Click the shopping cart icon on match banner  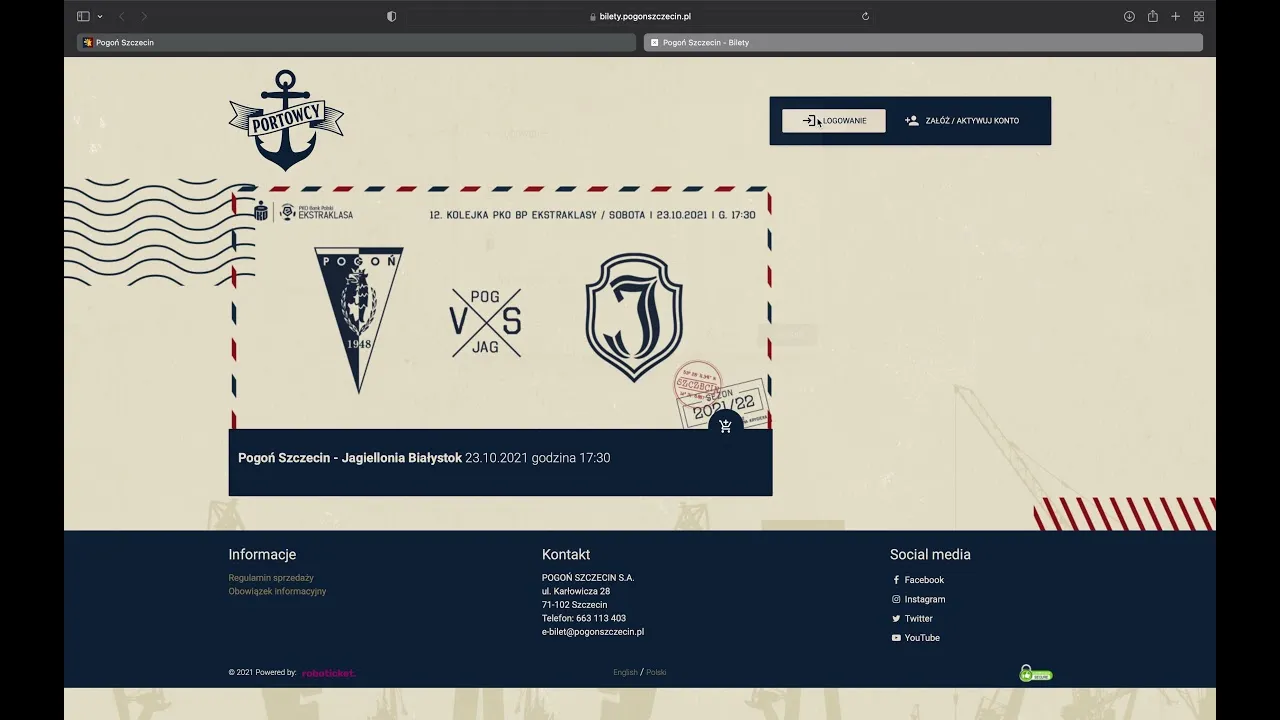click(725, 426)
